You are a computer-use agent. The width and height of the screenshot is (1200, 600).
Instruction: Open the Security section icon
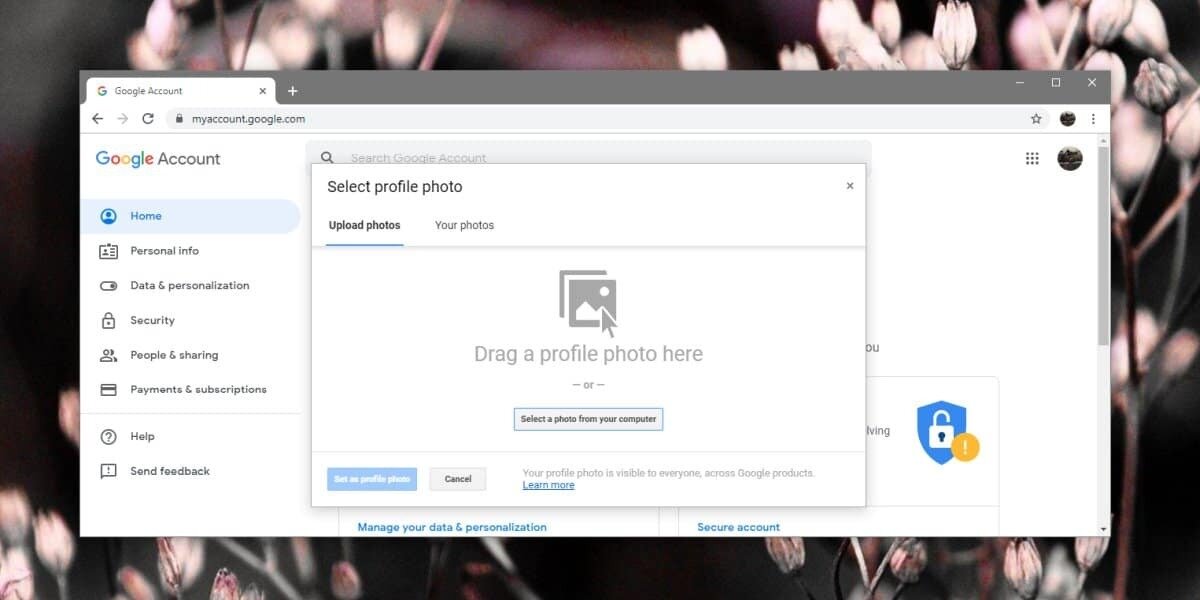[x=108, y=320]
